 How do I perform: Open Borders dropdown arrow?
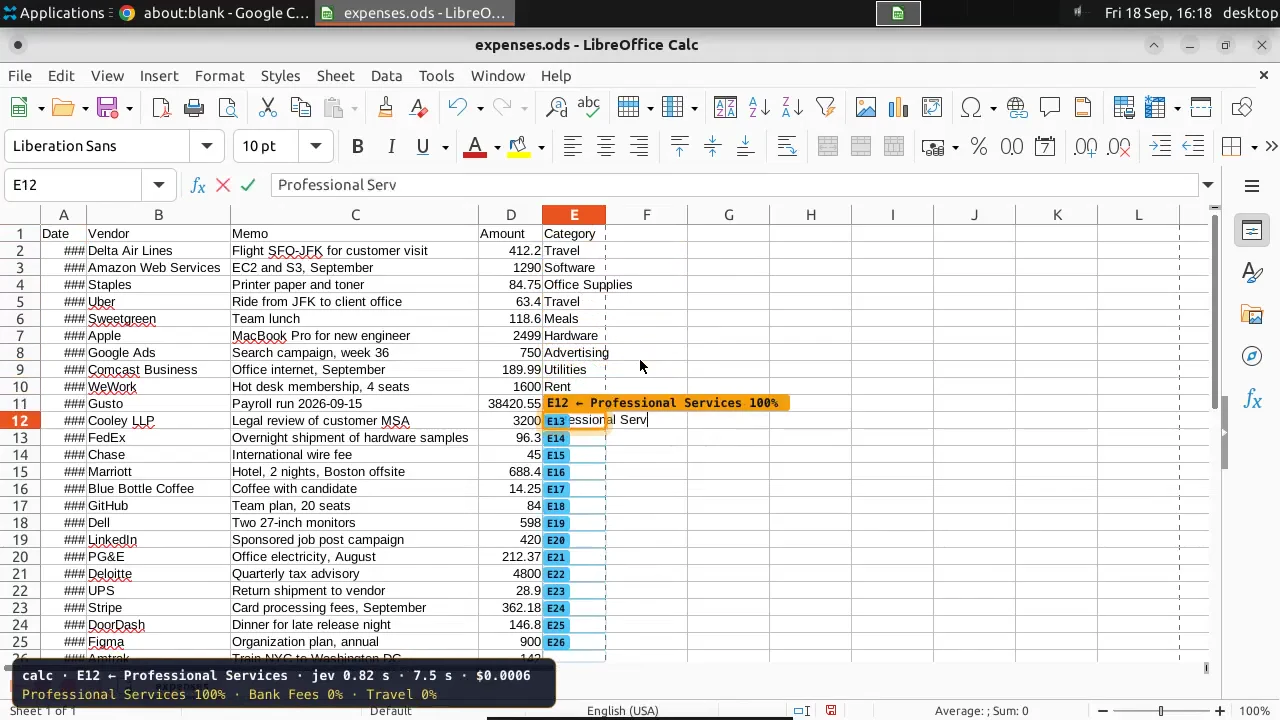[x=1254, y=148]
